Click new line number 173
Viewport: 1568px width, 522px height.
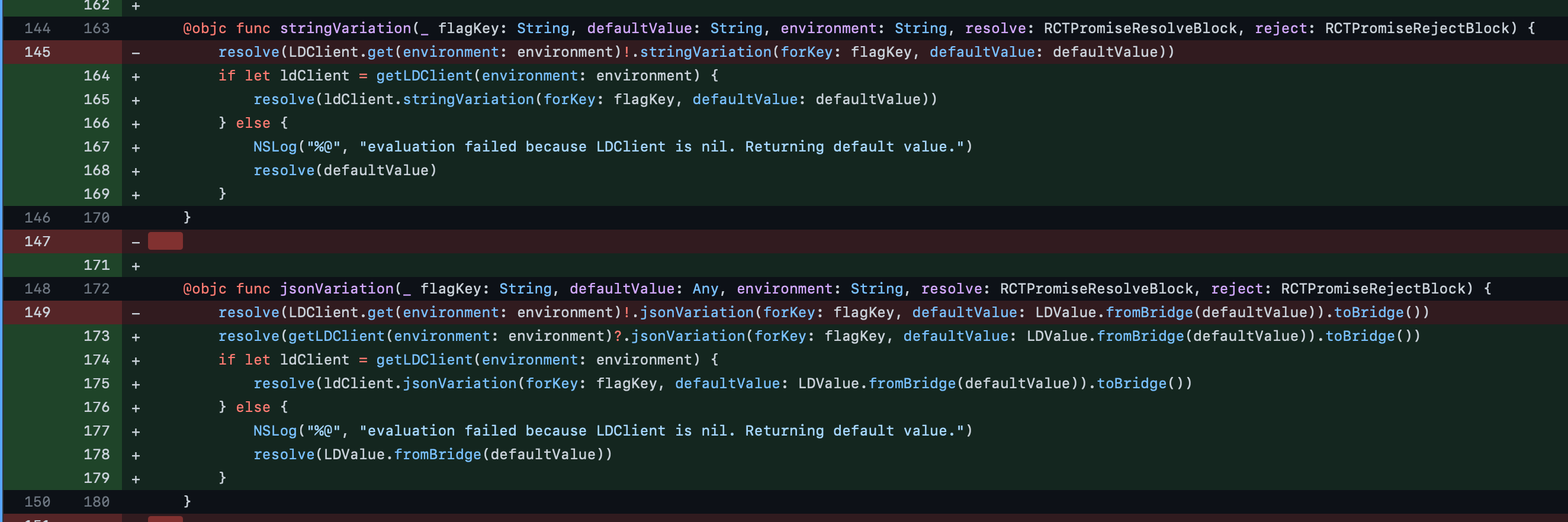click(96, 336)
